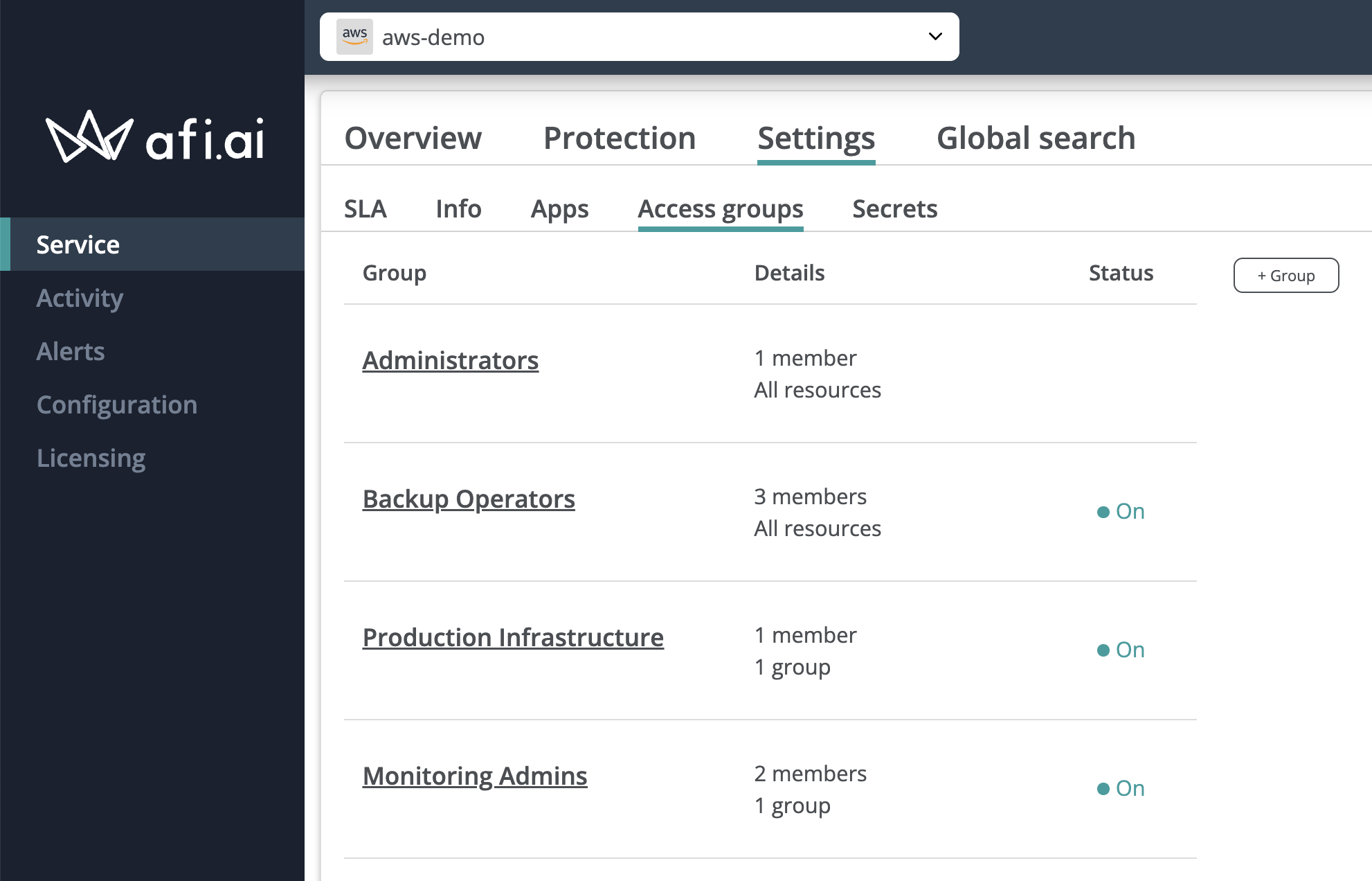Open the Administrators group link
The image size is (1372, 881).
point(450,361)
